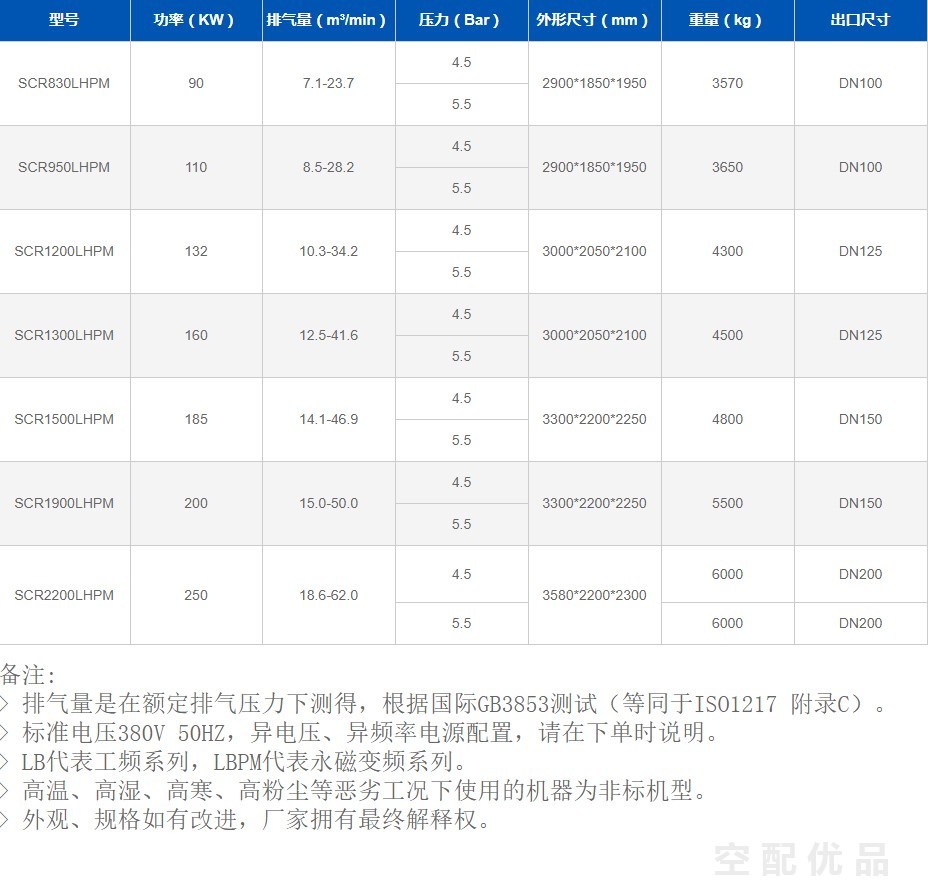This screenshot has width=928, height=894.
Task: Click the 压力 (Bar) column header
Action: pos(462,20)
